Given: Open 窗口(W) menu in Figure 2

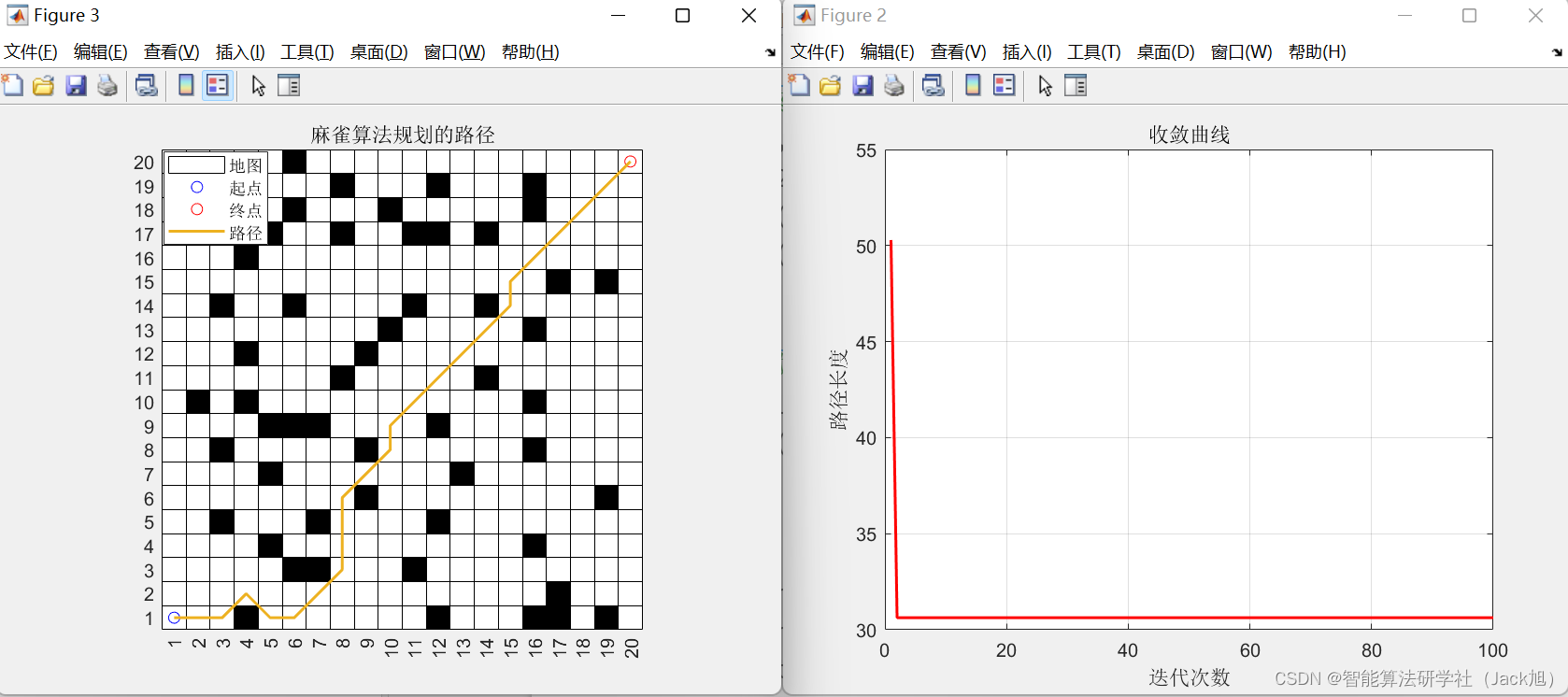Looking at the screenshot, I should click(1242, 52).
